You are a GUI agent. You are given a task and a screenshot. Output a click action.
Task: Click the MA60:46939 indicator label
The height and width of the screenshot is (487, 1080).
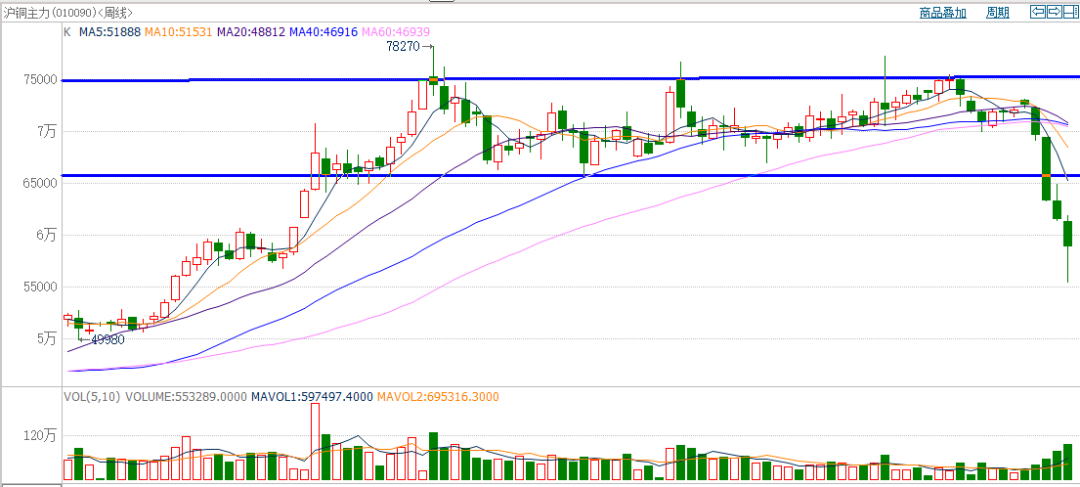(396, 32)
